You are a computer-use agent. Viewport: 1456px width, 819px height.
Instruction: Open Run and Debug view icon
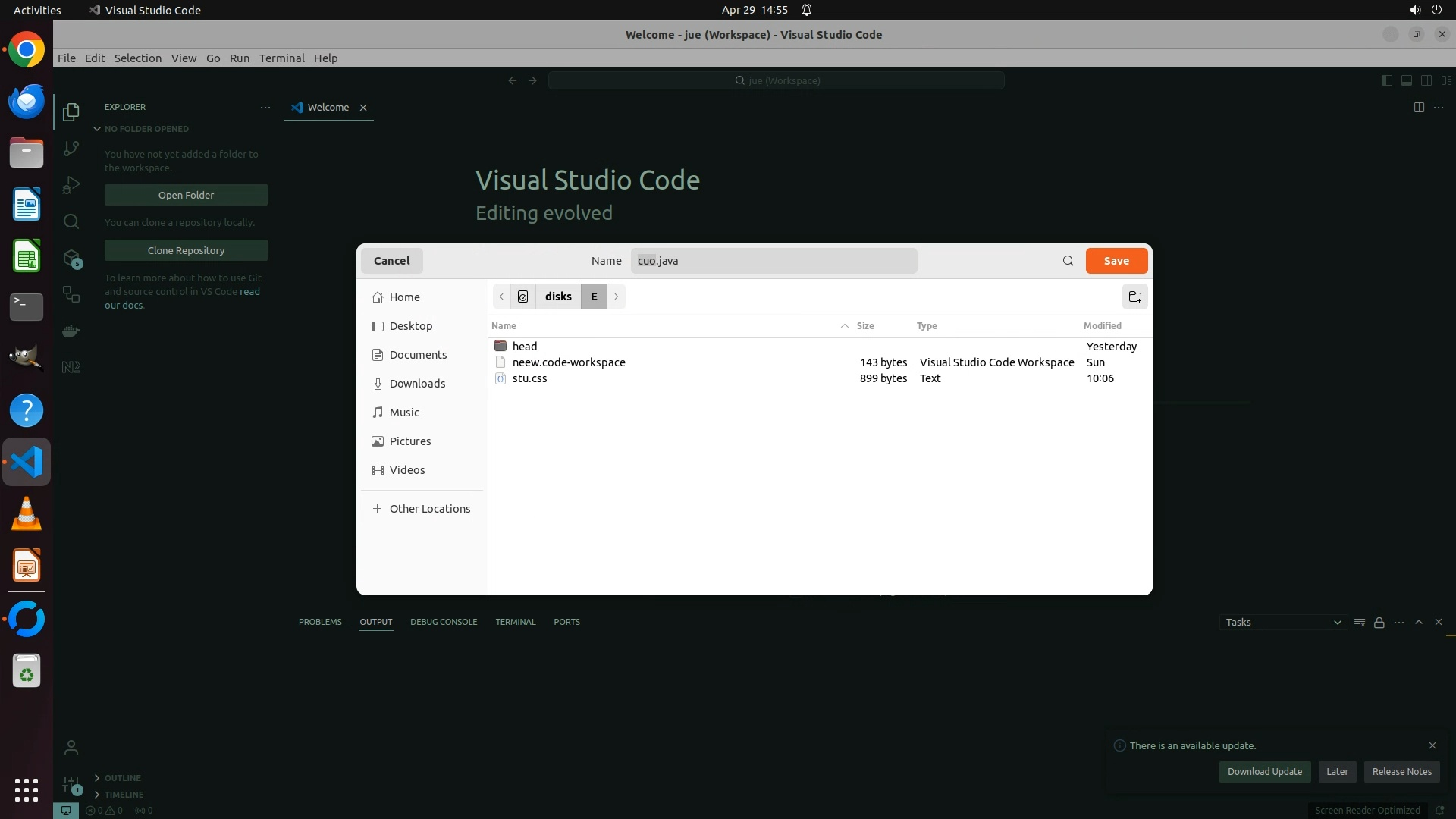click(71, 185)
